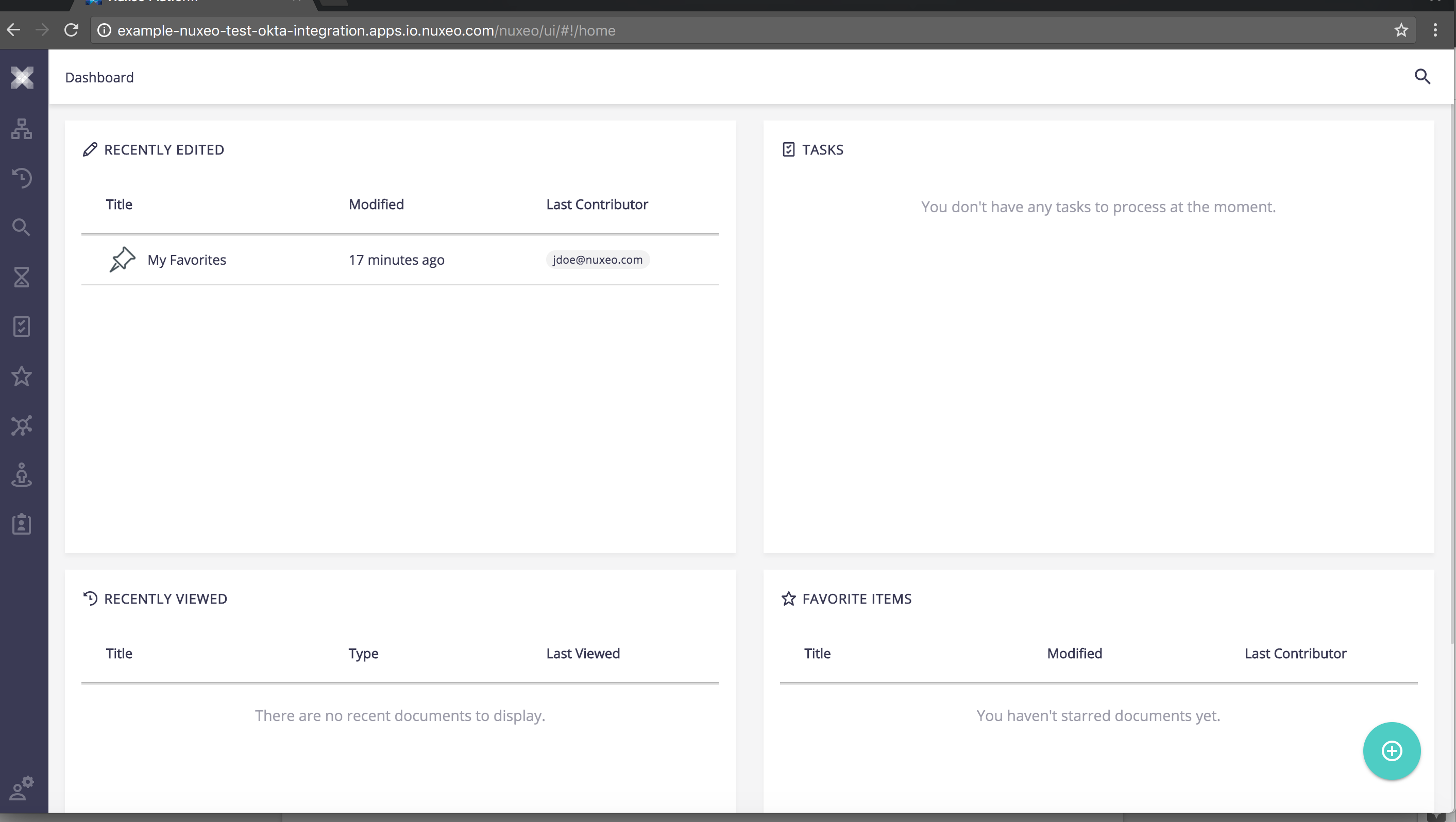Click the search magnifier in the header

(x=1422, y=77)
